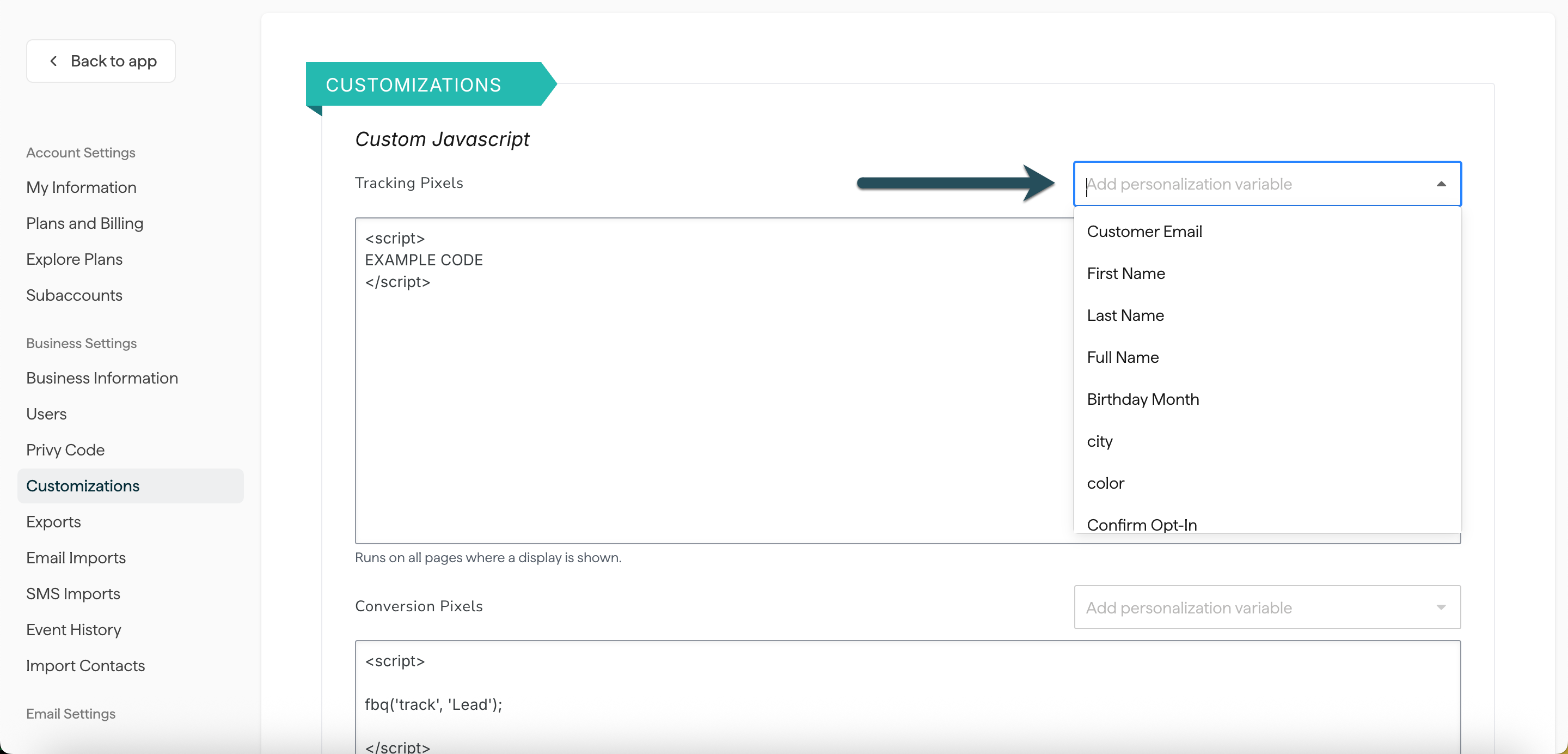Choose Birthday Month personalization variable
Viewport: 1568px width, 754px height.
(1143, 399)
